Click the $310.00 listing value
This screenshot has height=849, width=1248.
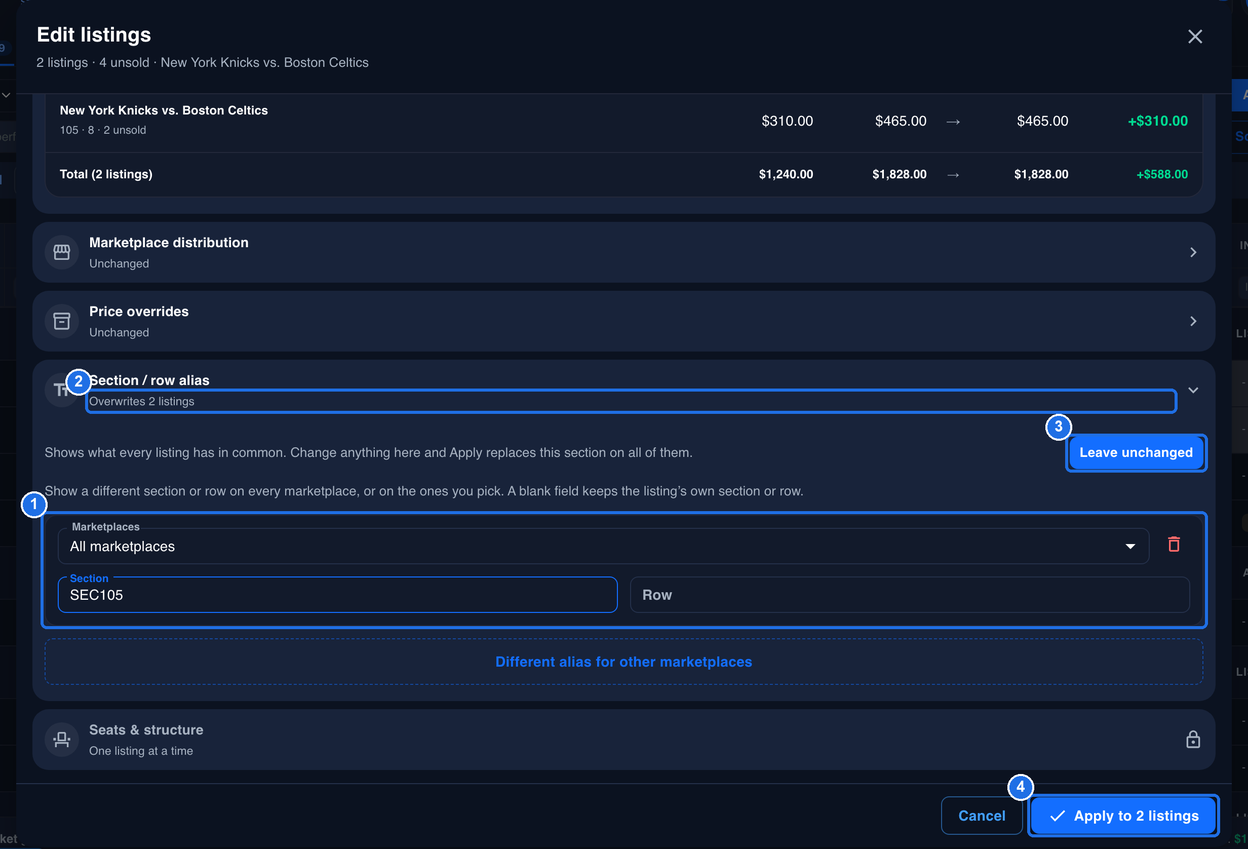787,121
